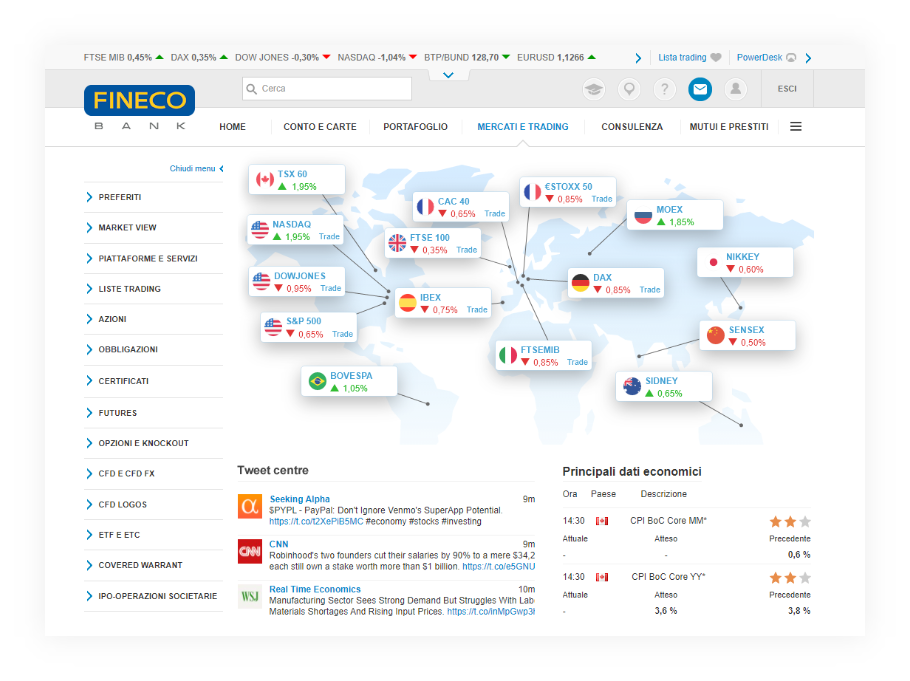Click the France flag on CAC 40
Image resolution: width=910 pixels, height=681 pixels.
click(425, 207)
